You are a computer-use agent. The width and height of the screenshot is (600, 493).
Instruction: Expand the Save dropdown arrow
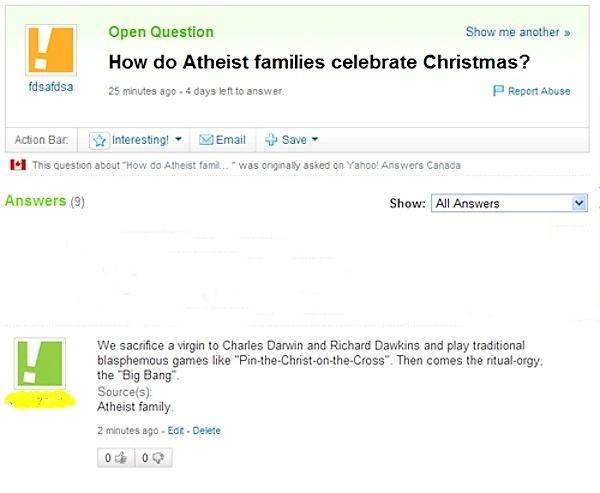[315, 139]
